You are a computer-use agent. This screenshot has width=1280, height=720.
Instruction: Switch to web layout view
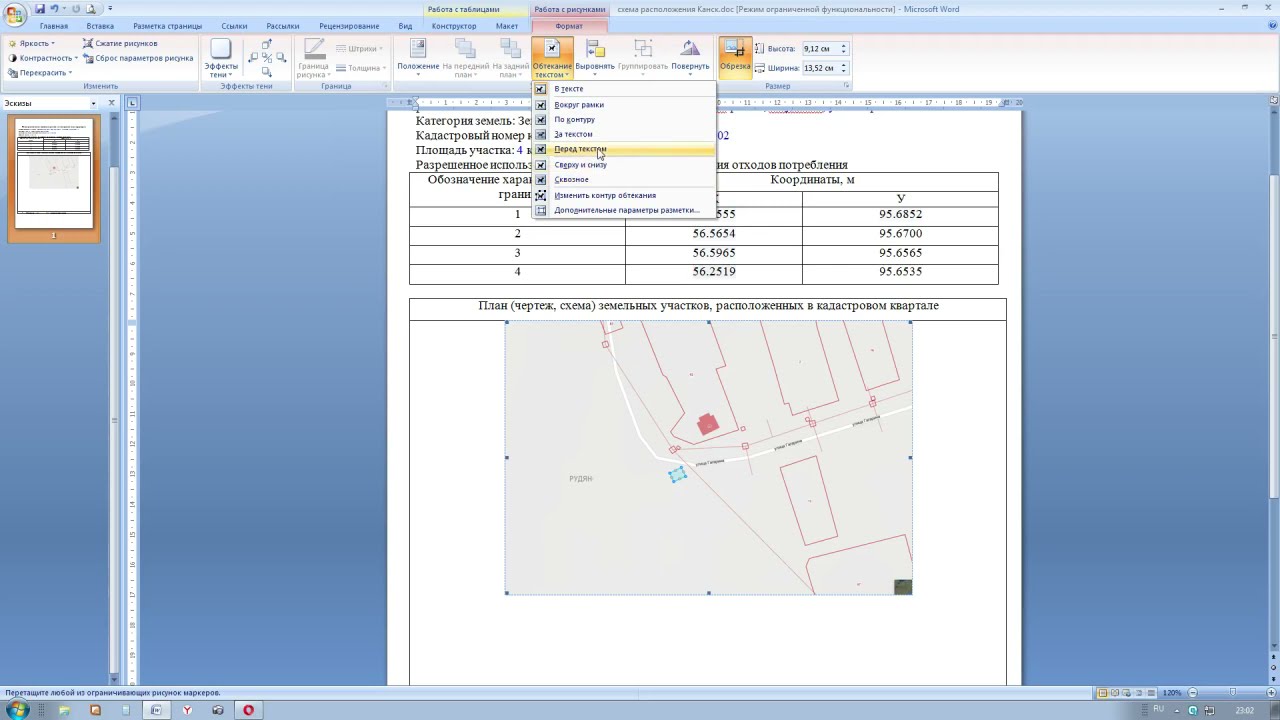tap(1125, 693)
